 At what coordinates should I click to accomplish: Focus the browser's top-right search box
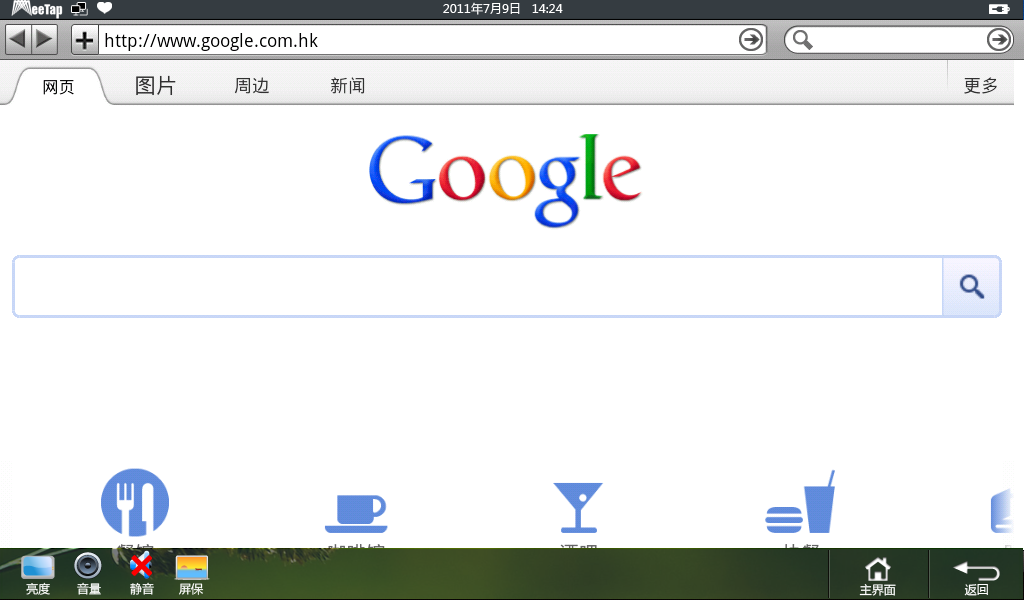point(900,40)
